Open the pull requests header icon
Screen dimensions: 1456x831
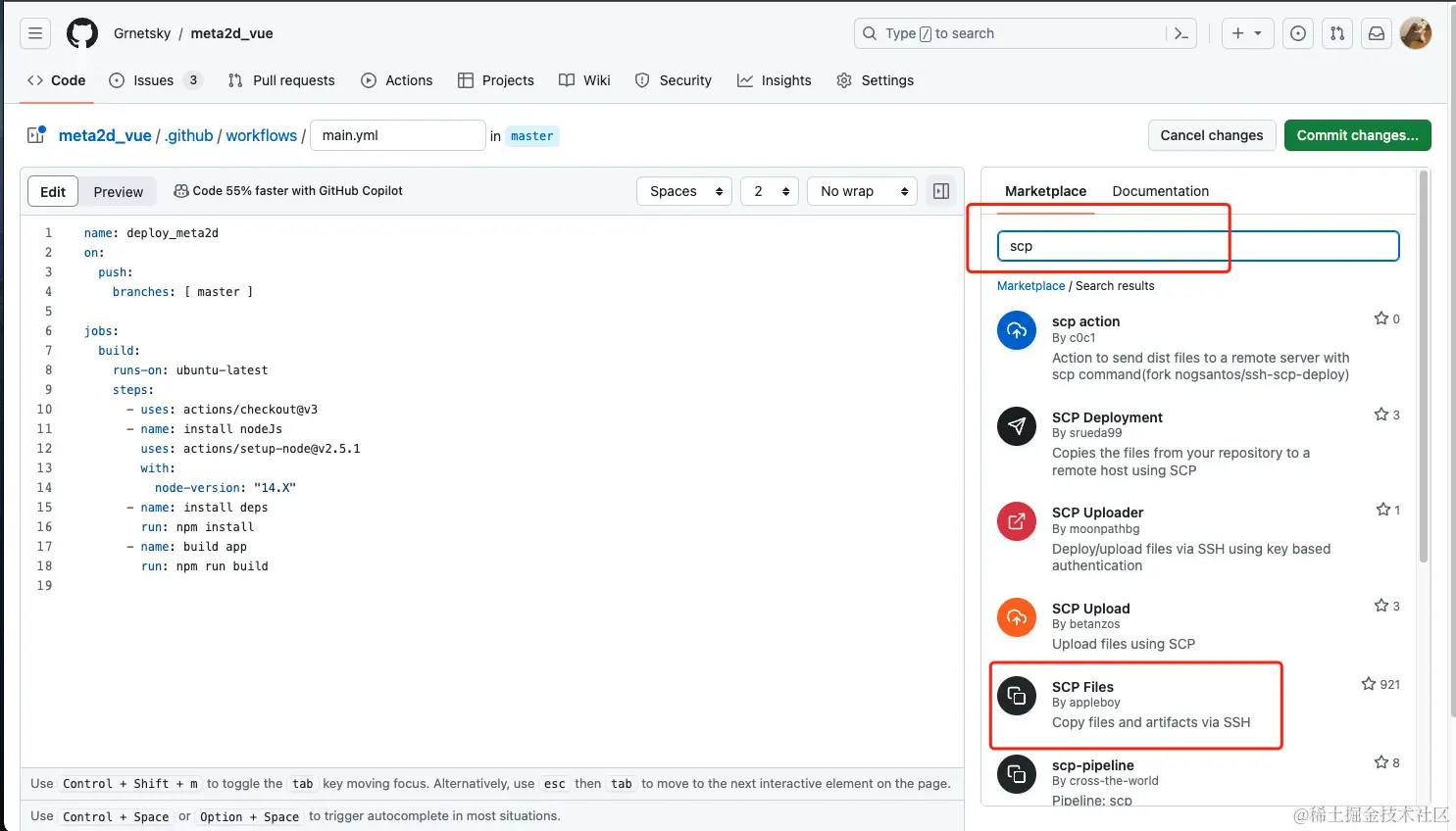pos(1337,33)
